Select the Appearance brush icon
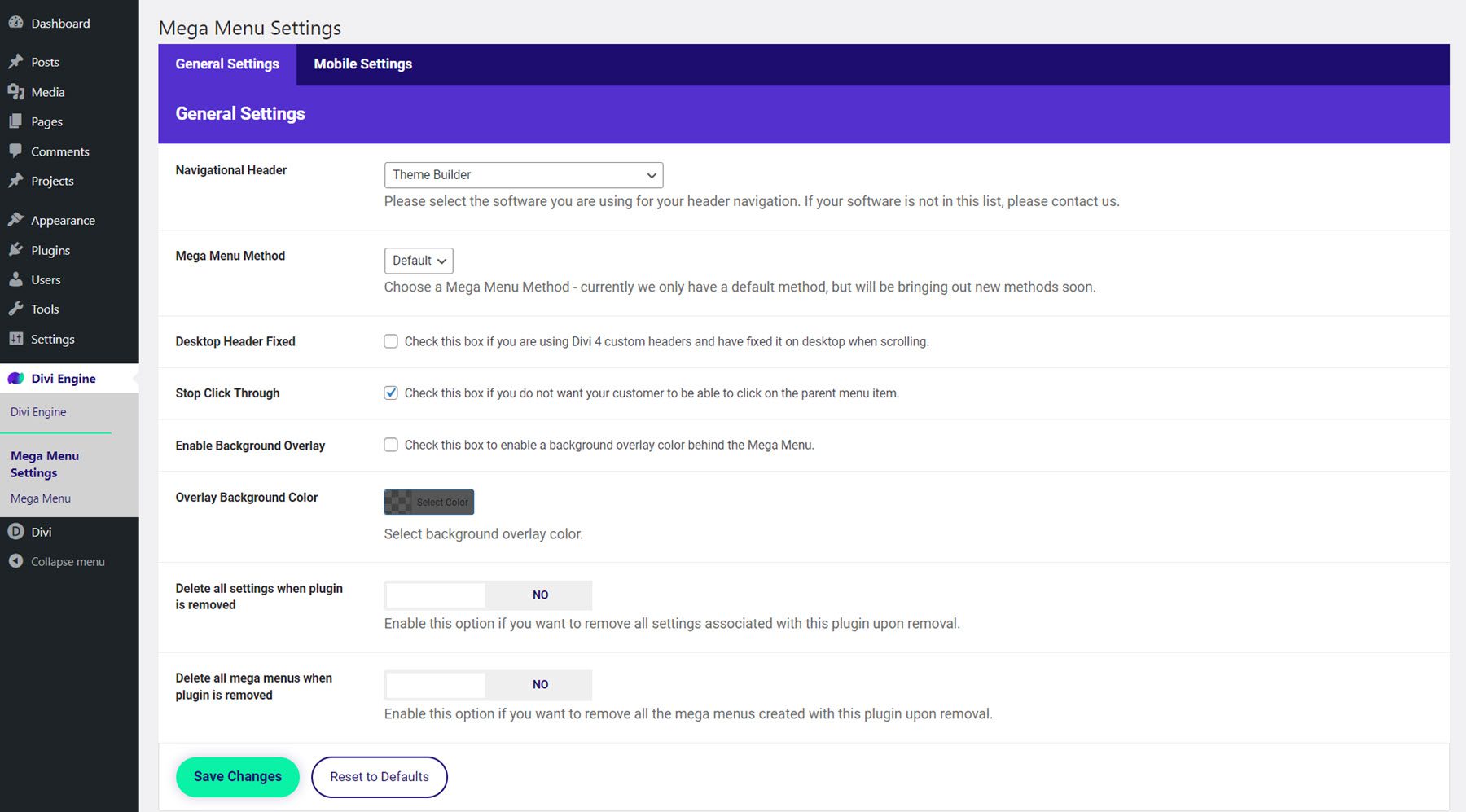Image resolution: width=1466 pixels, height=812 pixels. [x=16, y=218]
